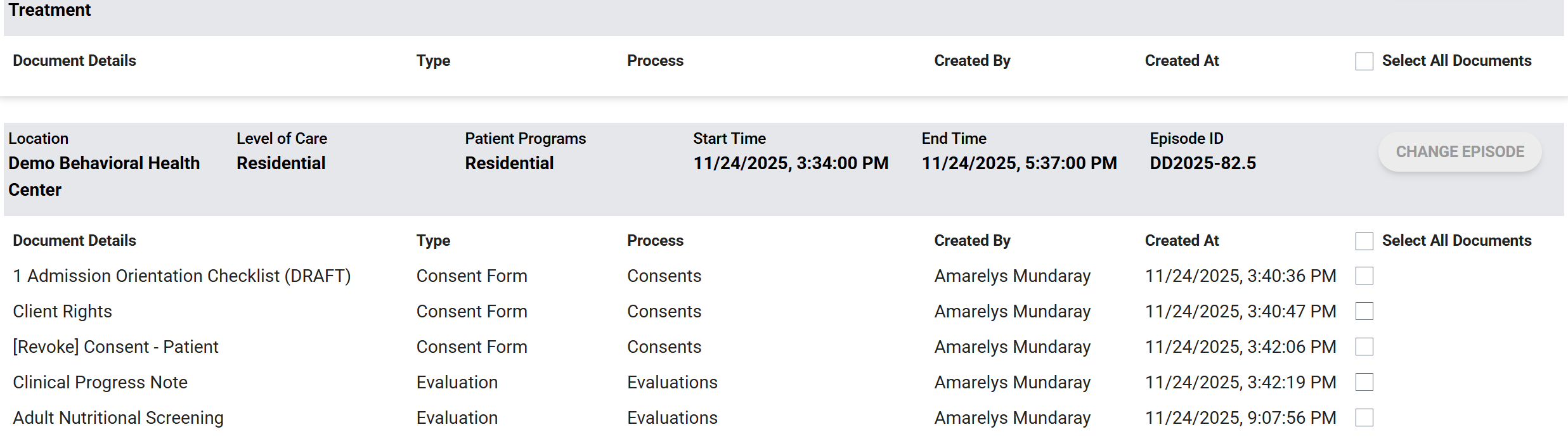Screen dimensions: 1568x446
Task: Open the Clinical Progress Note
Action: point(100,383)
